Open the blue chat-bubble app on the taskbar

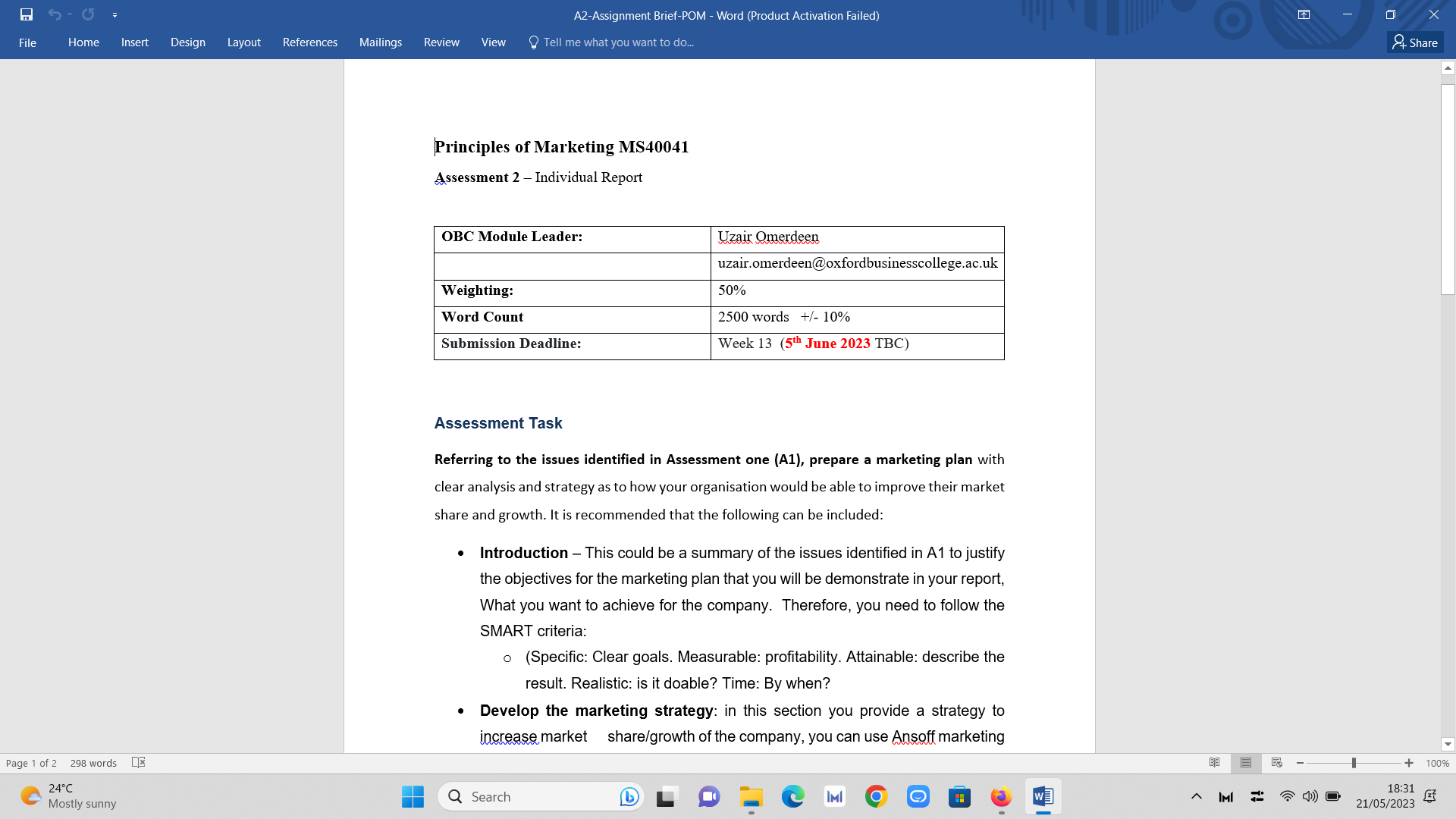(918, 796)
